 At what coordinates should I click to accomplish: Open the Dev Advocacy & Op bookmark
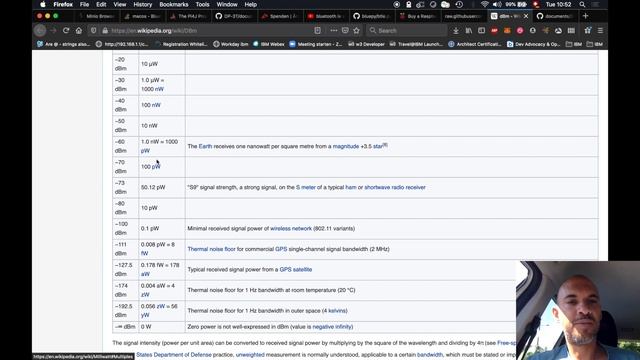(x=533, y=44)
